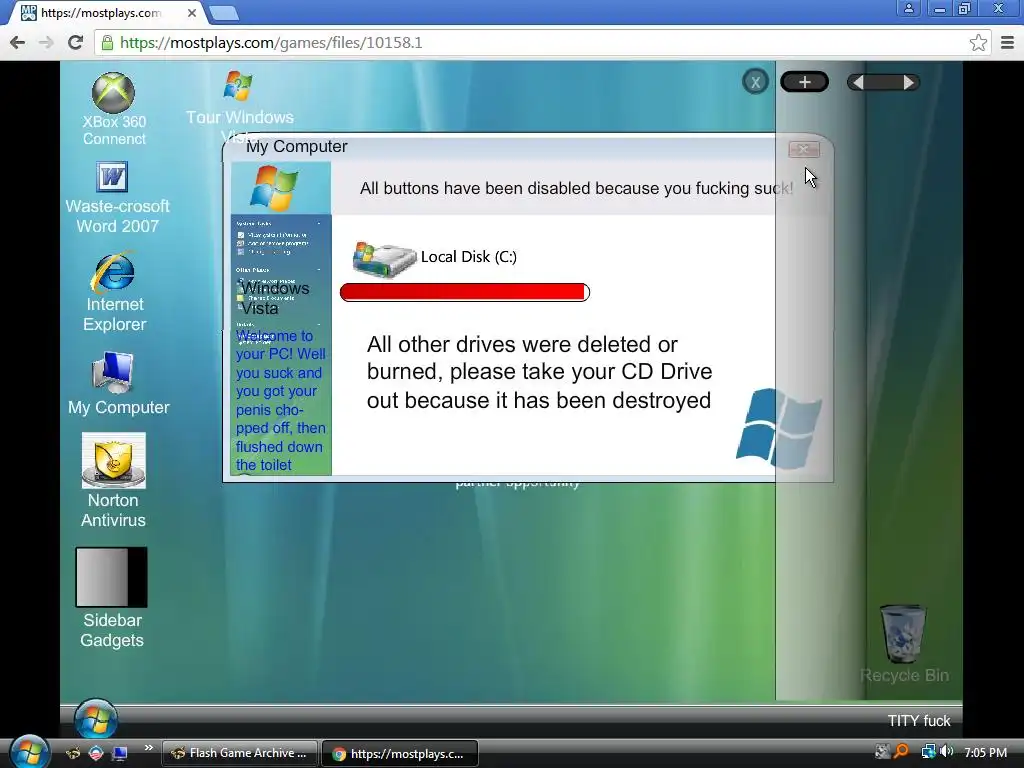
Task: Switch to mostplays Chrome taskbar item
Action: pos(400,753)
